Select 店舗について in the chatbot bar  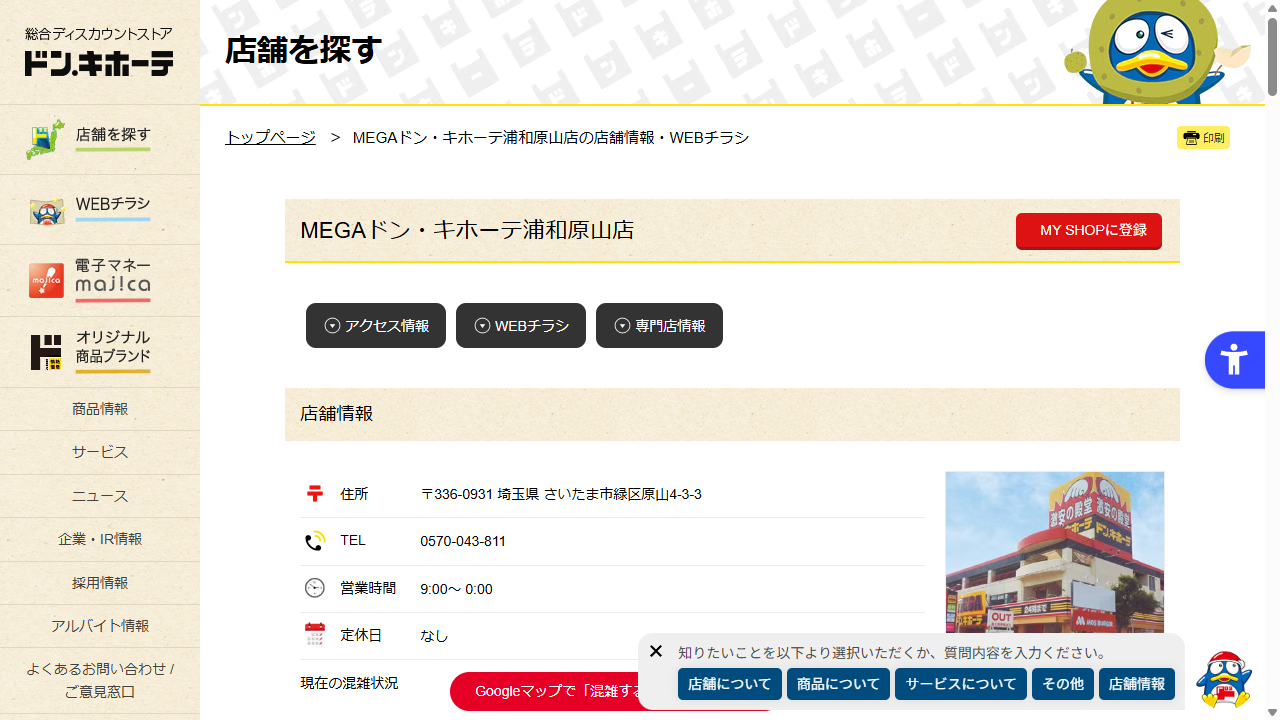point(729,684)
